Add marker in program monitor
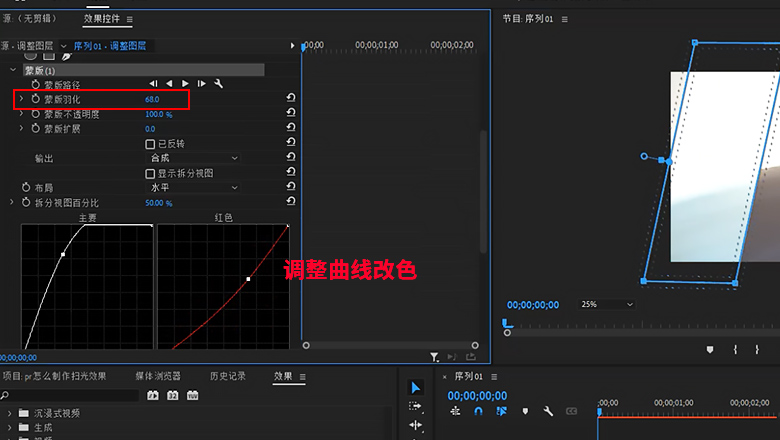Image resolution: width=780 pixels, height=440 pixels. tap(710, 350)
